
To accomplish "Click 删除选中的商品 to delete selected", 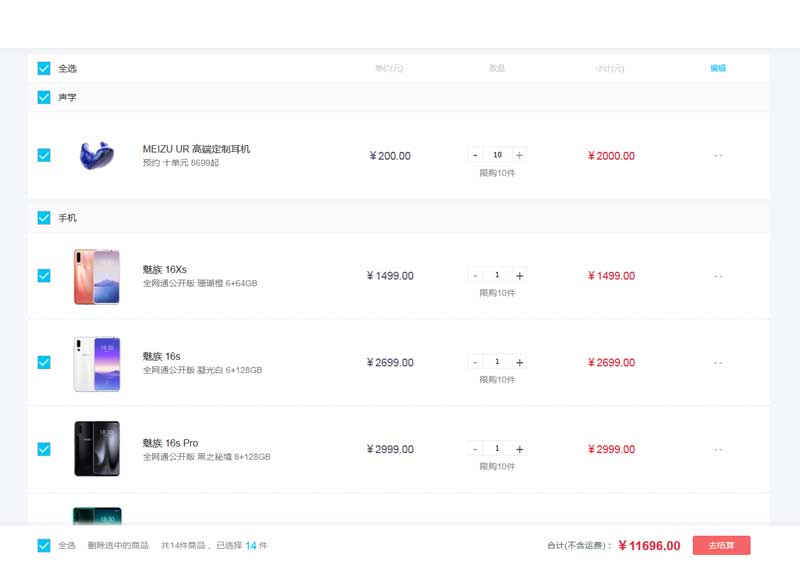I will point(118,545).
